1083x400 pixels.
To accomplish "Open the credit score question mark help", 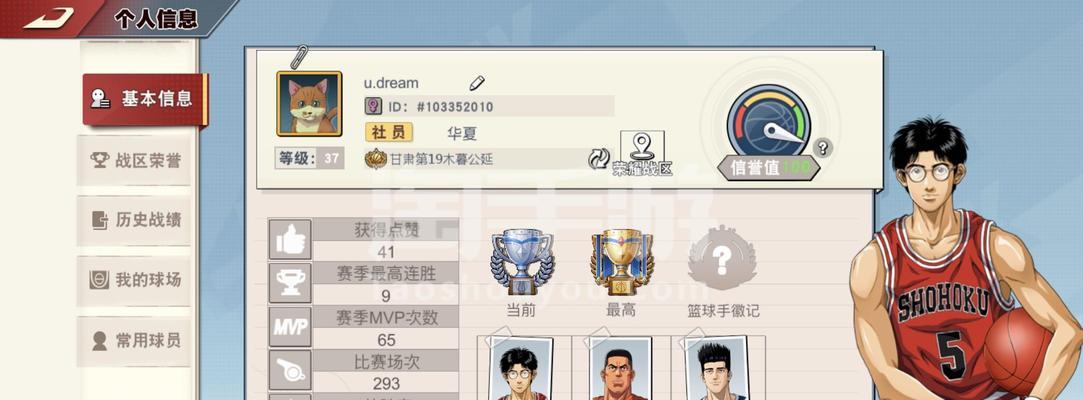I will pyautogui.click(x=822, y=147).
